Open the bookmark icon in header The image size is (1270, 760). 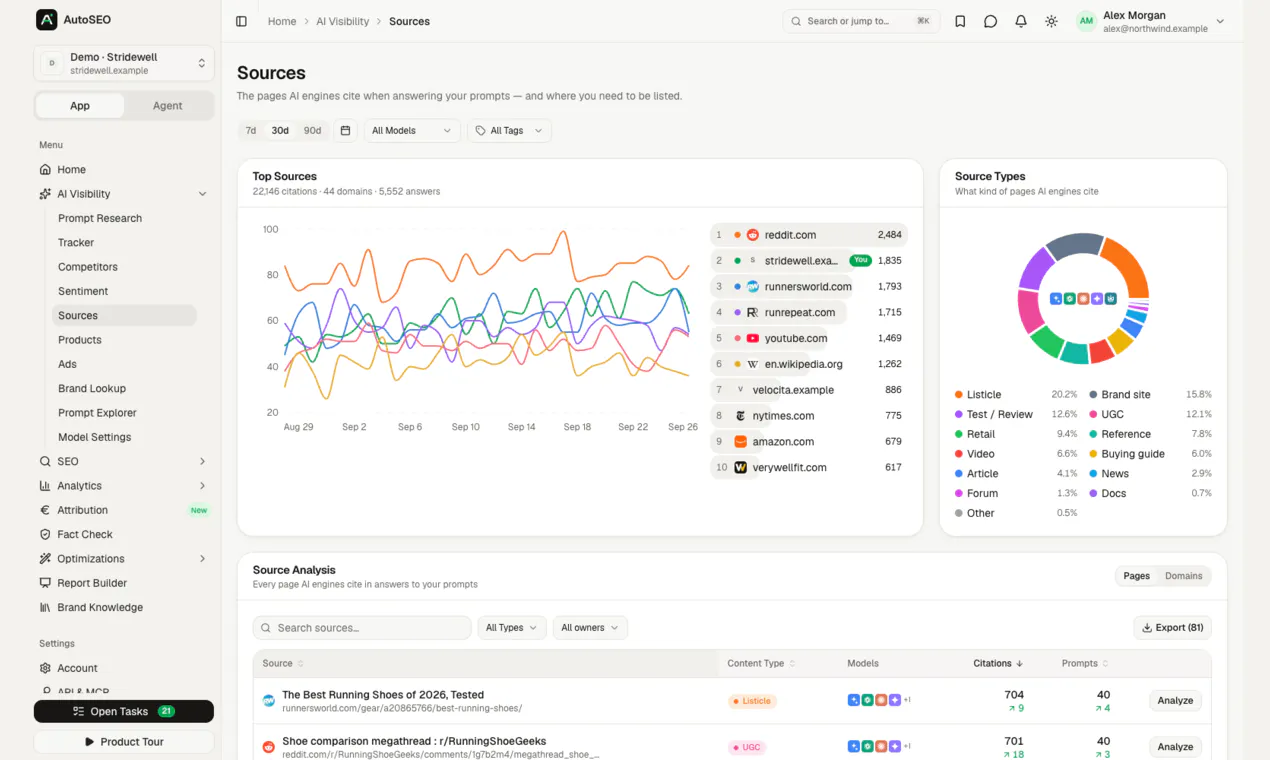pyautogui.click(x=960, y=21)
